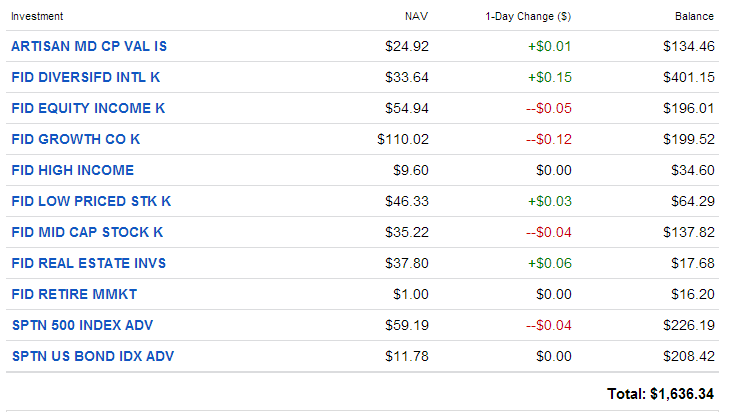Select SPTN US BOND IDX ADV link
Viewport: 730px width, 412px height.
point(93,356)
